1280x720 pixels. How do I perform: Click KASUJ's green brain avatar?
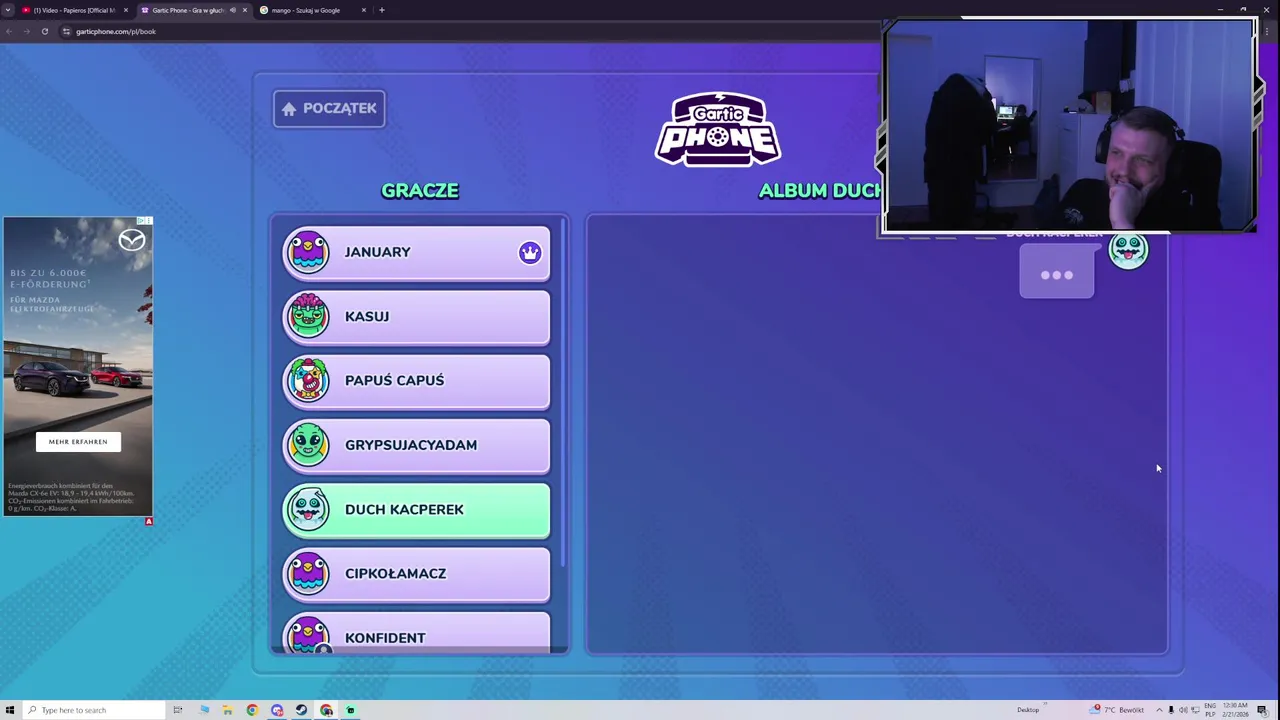308,316
